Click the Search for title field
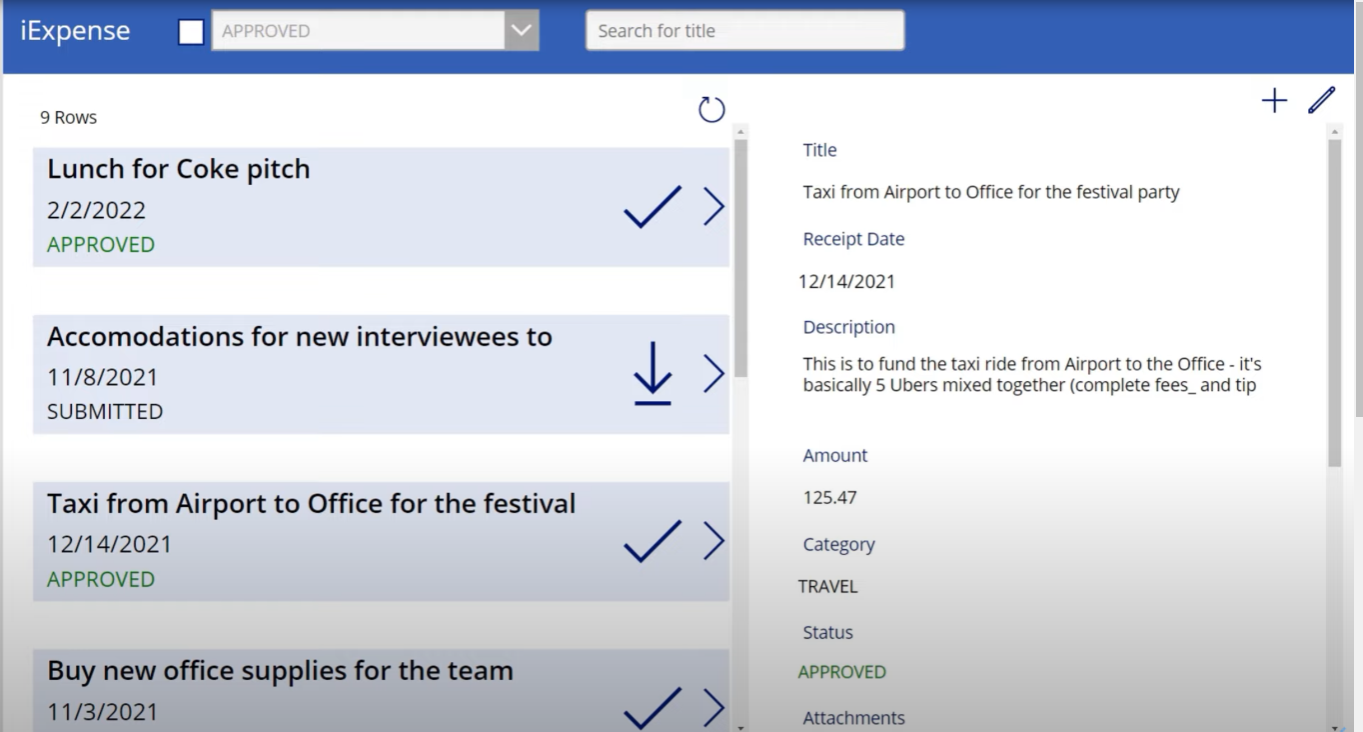The image size is (1363, 732). [x=745, y=31]
